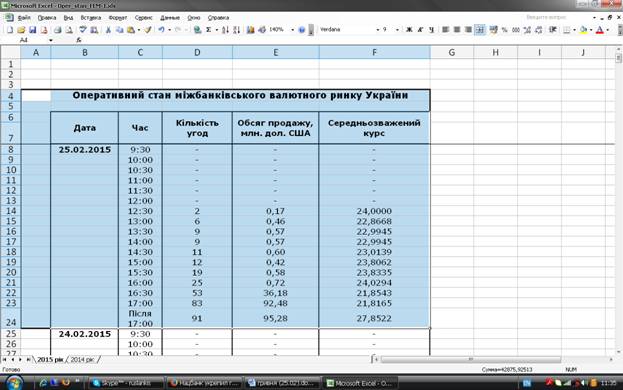Viewport: 623px width, 390px height.
Task: Open the undo history dropdown arrow
Action: [x=169, y=30]
